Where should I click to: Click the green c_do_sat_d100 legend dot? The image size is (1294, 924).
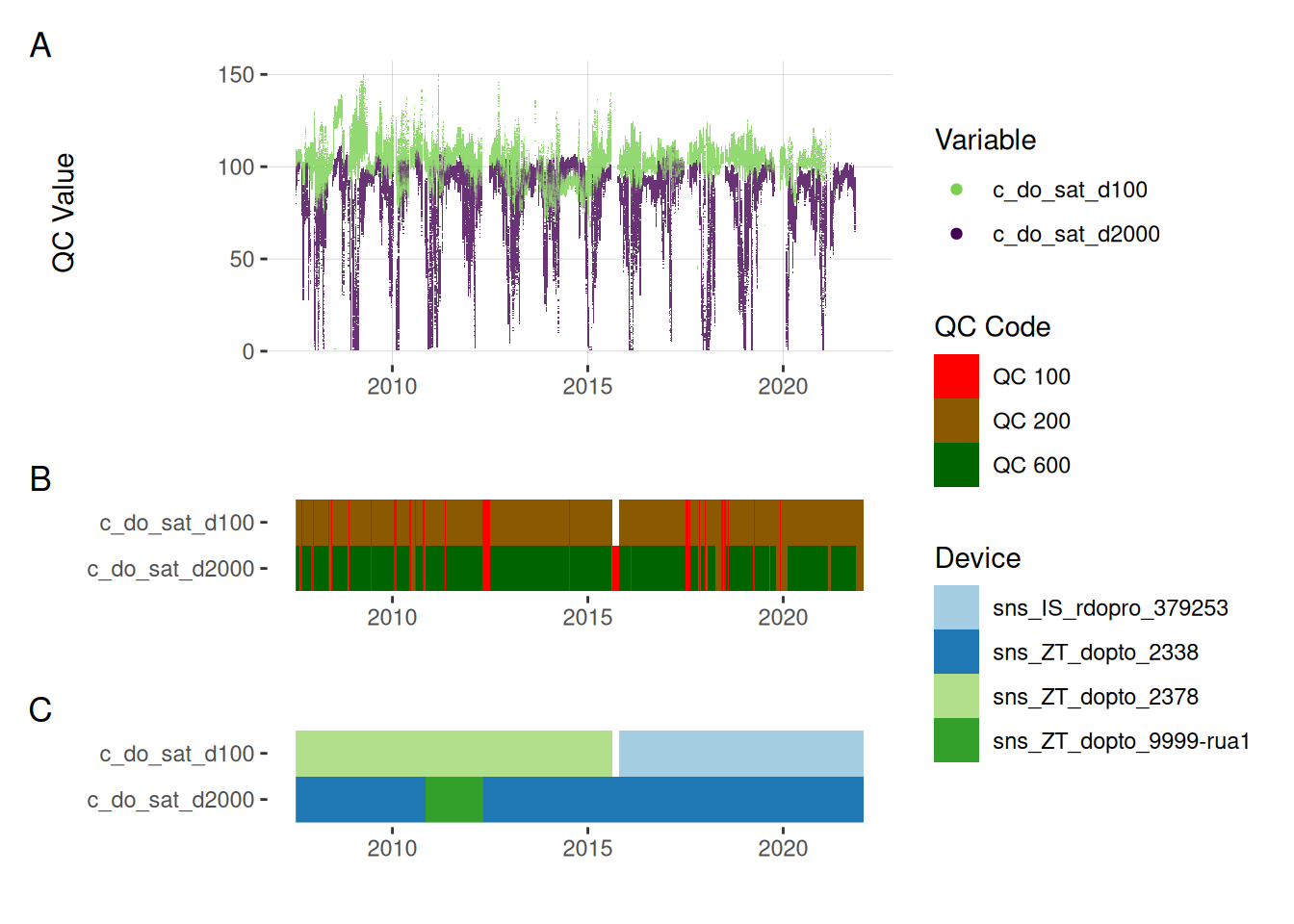click(956, 190)
